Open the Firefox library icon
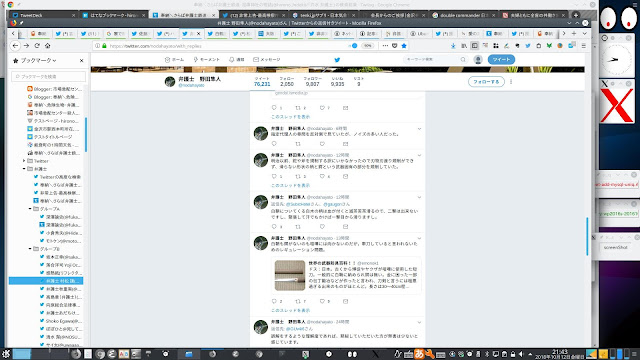 pos(464,46)
